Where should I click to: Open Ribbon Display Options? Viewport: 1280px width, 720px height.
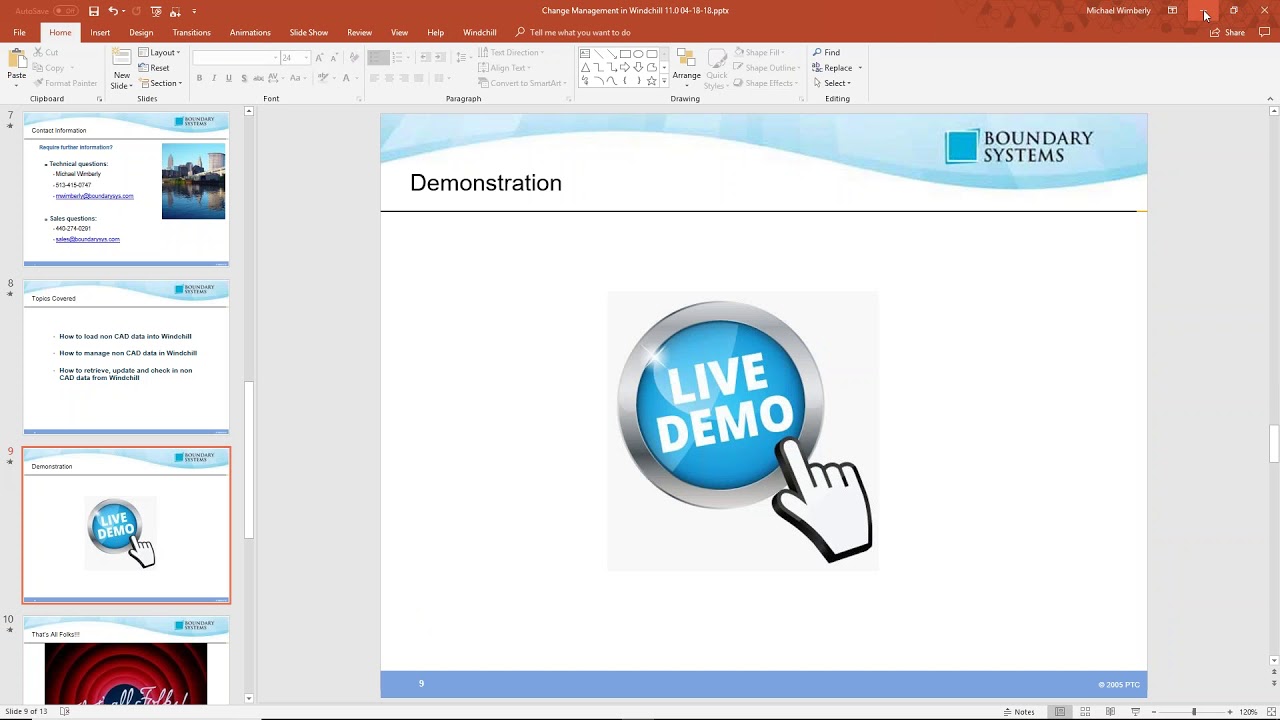coord(1172,11)
